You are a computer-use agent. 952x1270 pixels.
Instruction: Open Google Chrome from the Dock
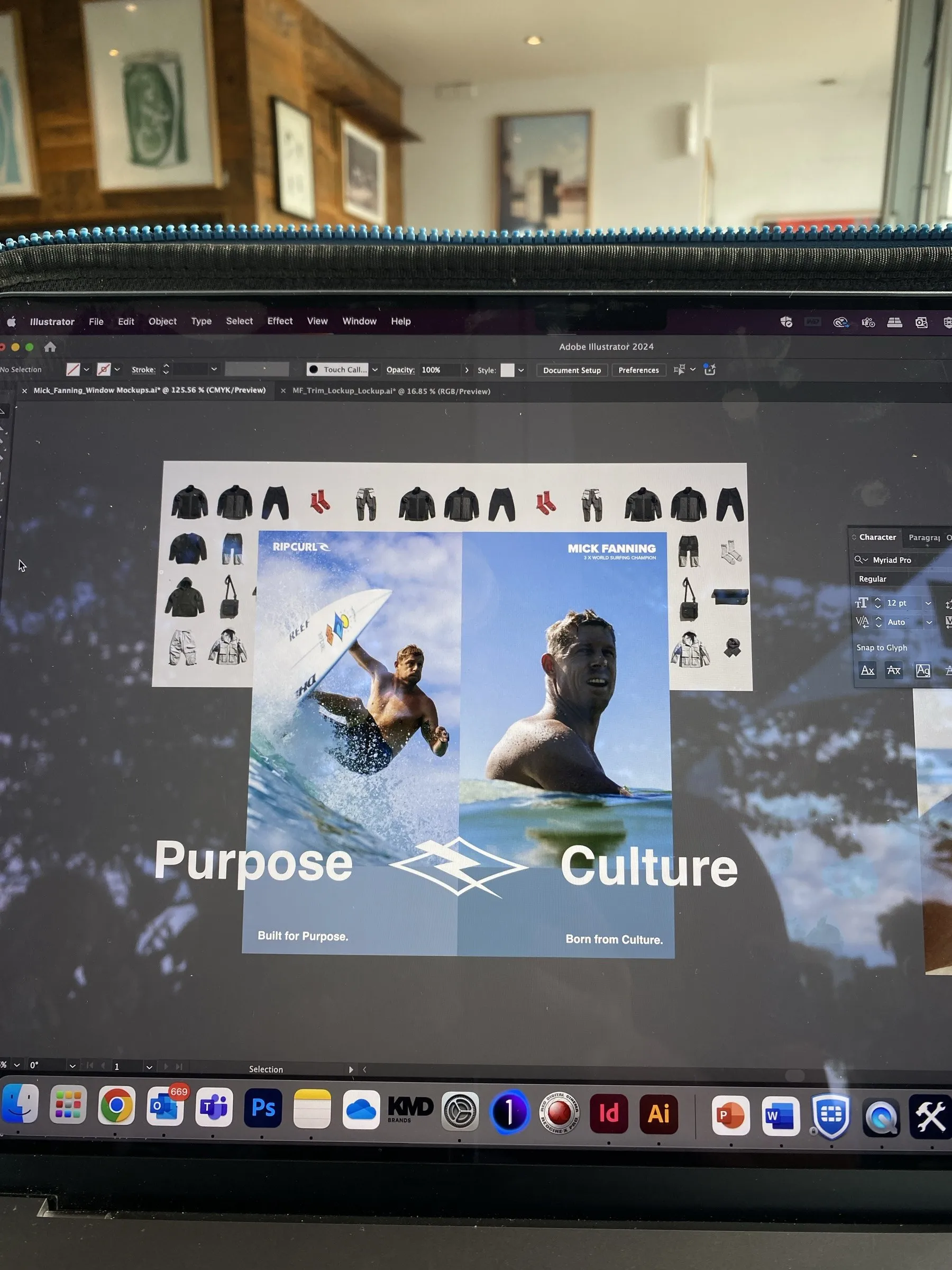tap(117, 1105)
